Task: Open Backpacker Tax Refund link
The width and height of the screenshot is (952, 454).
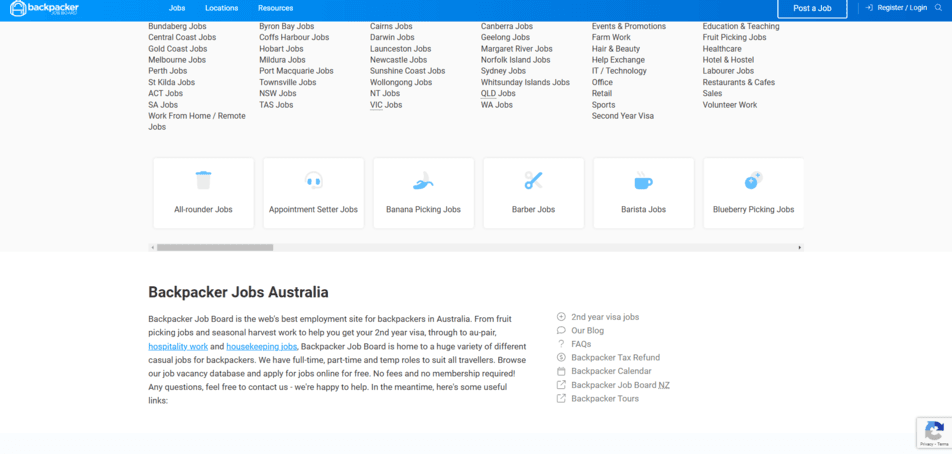Action: click(616, 357)
